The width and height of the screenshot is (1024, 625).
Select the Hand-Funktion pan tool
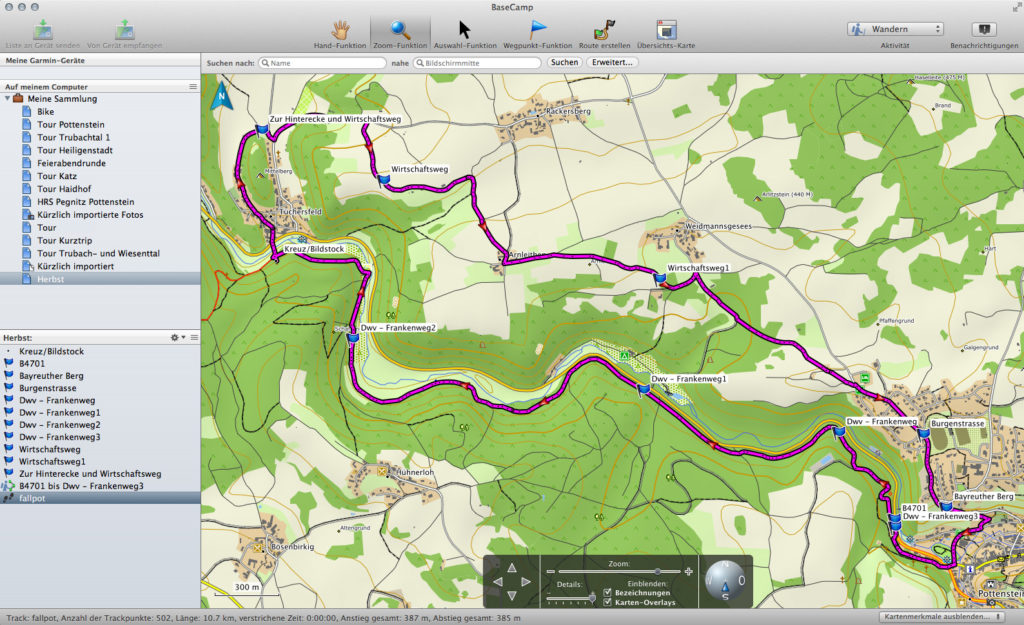point(341,29)
